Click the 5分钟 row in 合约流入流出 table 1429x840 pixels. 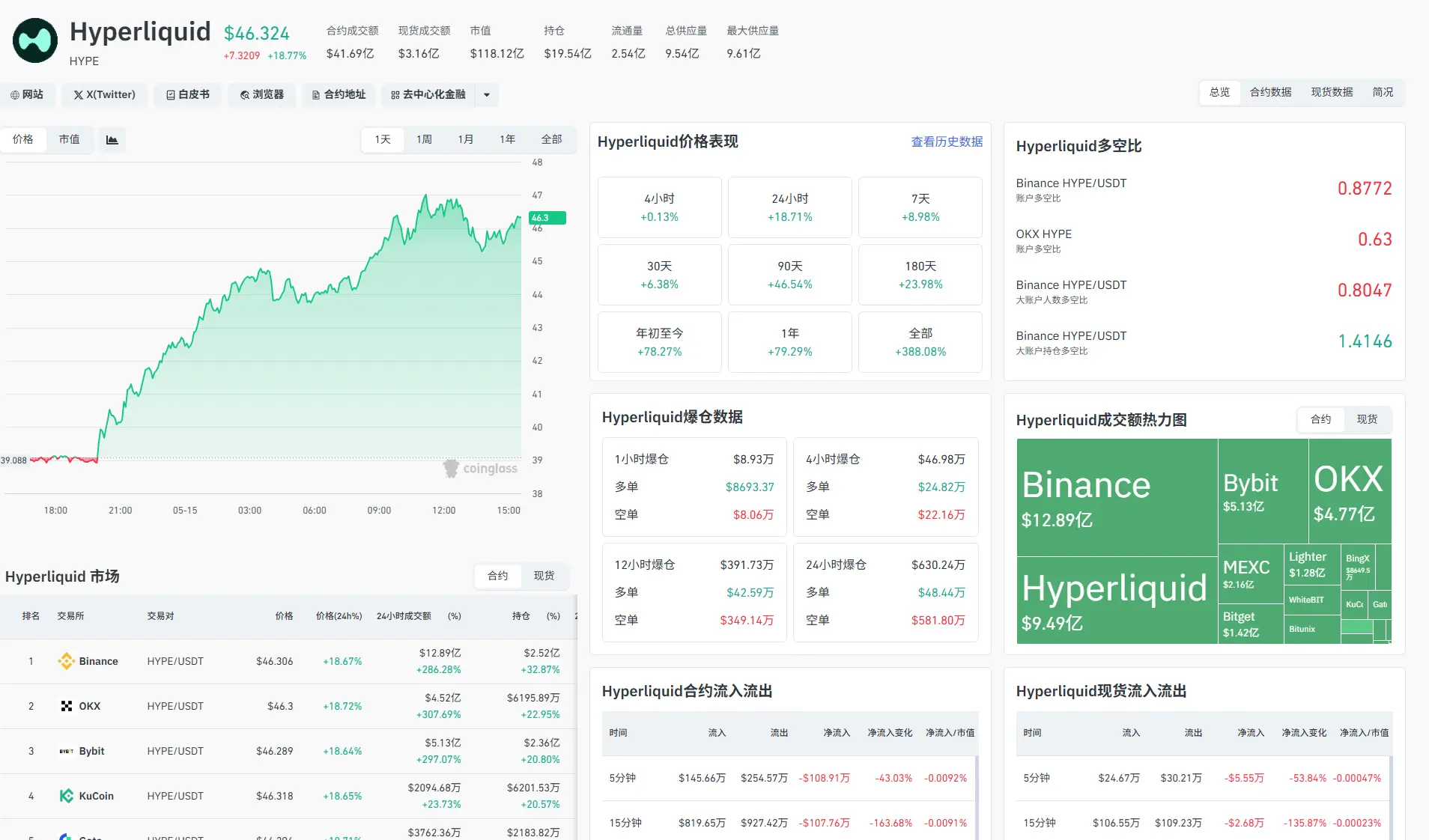coord(790,779)
